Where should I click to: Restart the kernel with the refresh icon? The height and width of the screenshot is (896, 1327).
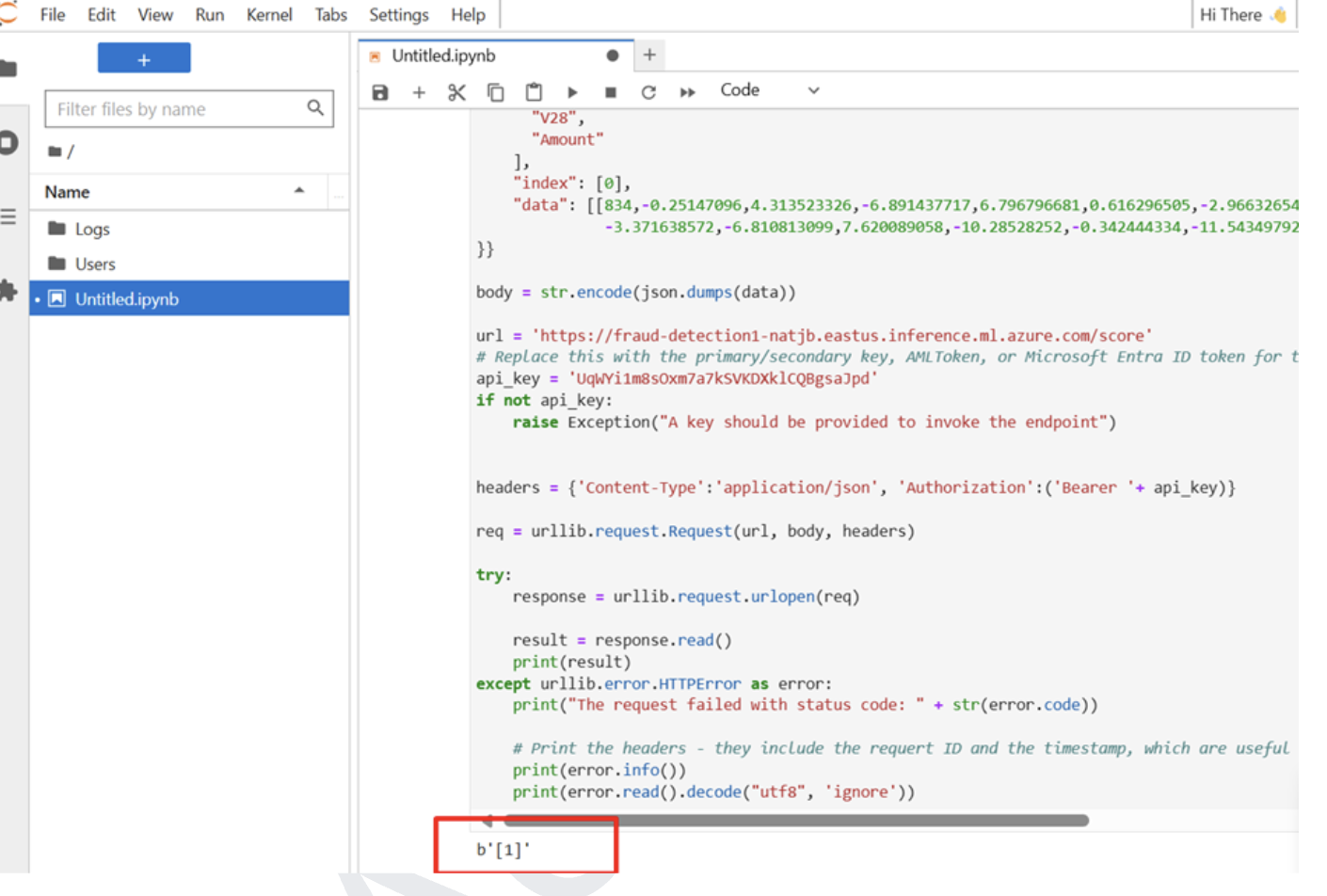click(x=648, y=91)
